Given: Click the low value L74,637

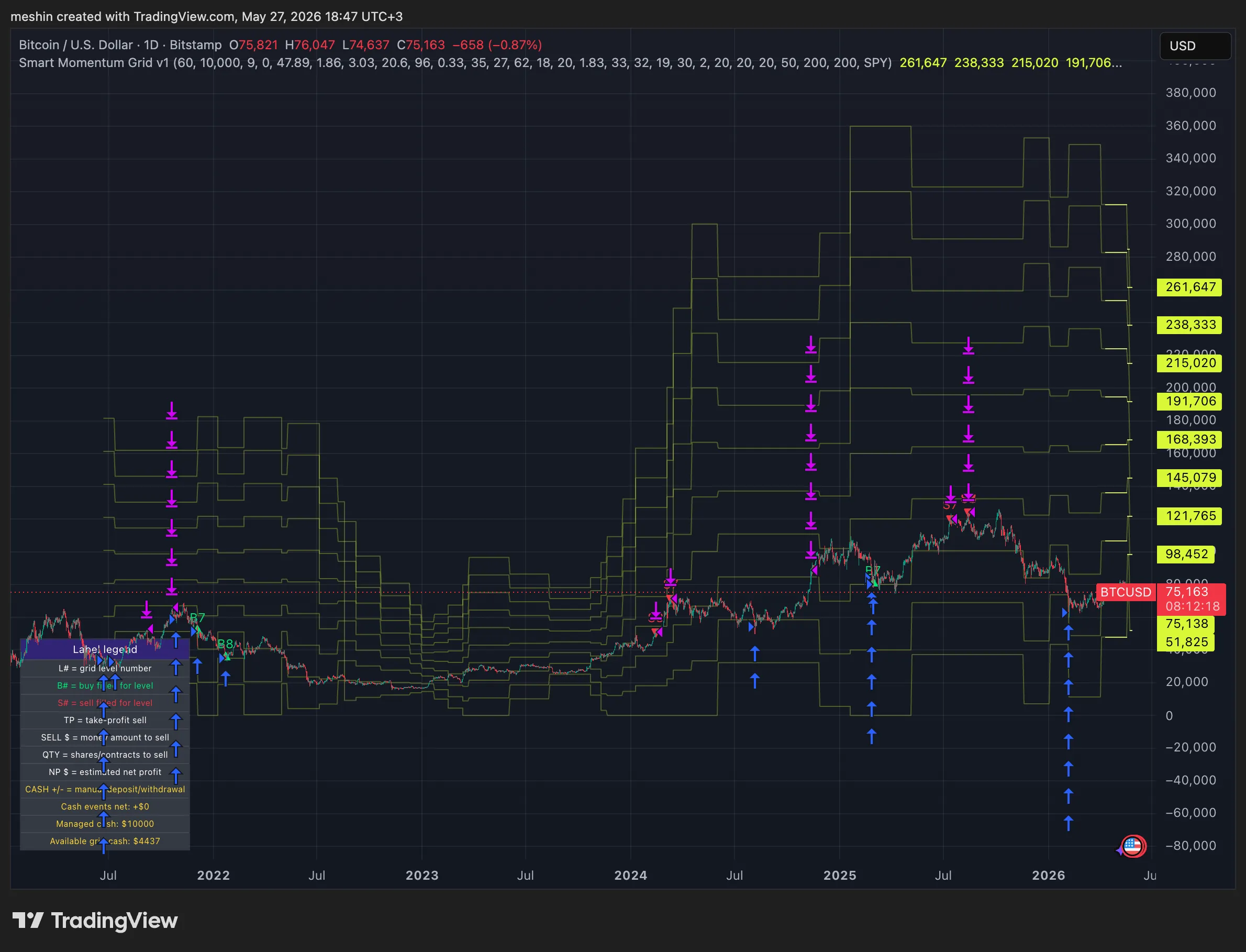Looking at the screenshot, I should coord(365,45).
